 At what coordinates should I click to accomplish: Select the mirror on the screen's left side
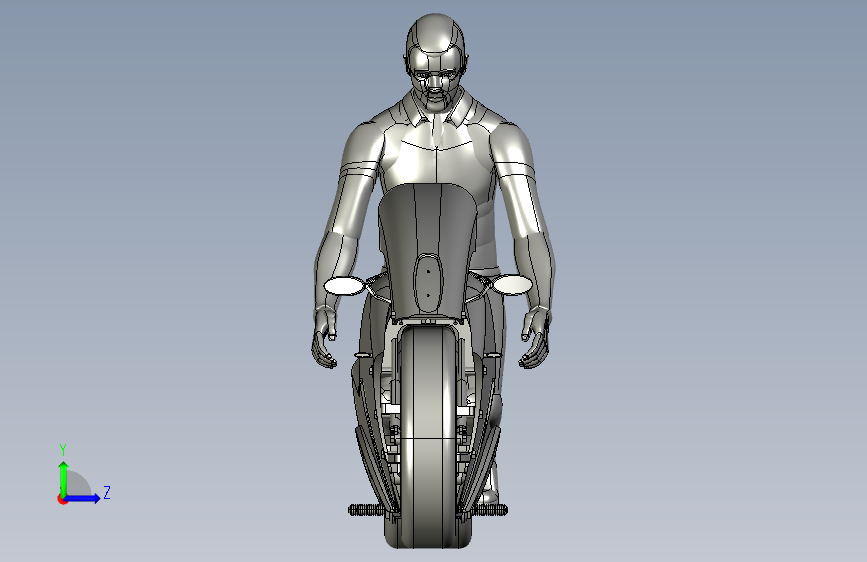(x=343, y=285)
